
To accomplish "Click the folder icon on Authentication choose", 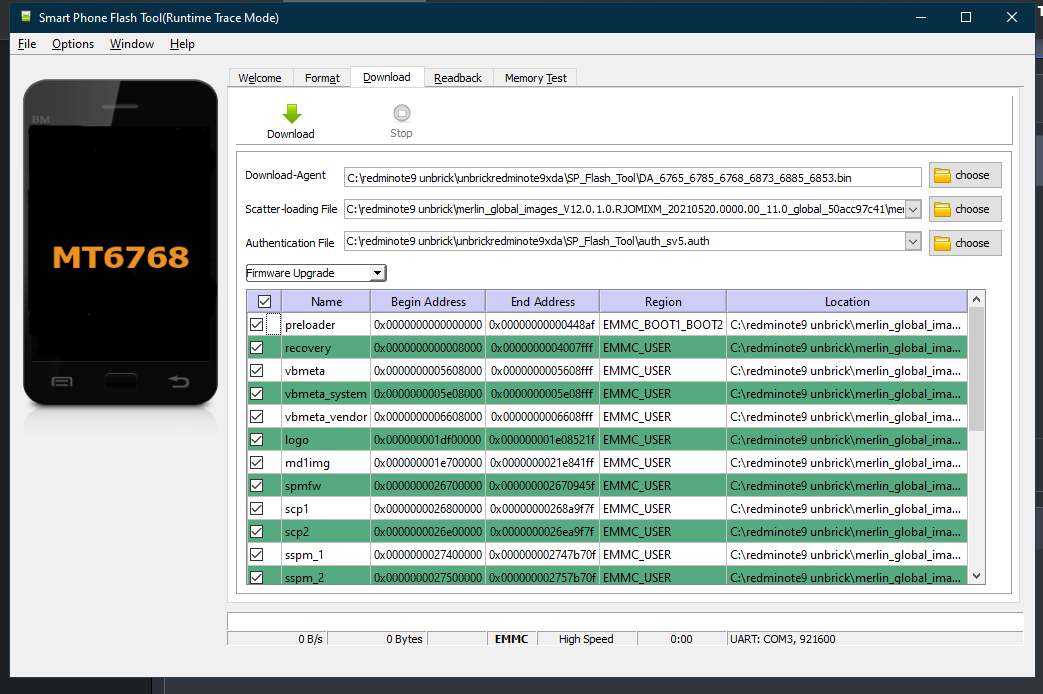I will click(942, 244).
